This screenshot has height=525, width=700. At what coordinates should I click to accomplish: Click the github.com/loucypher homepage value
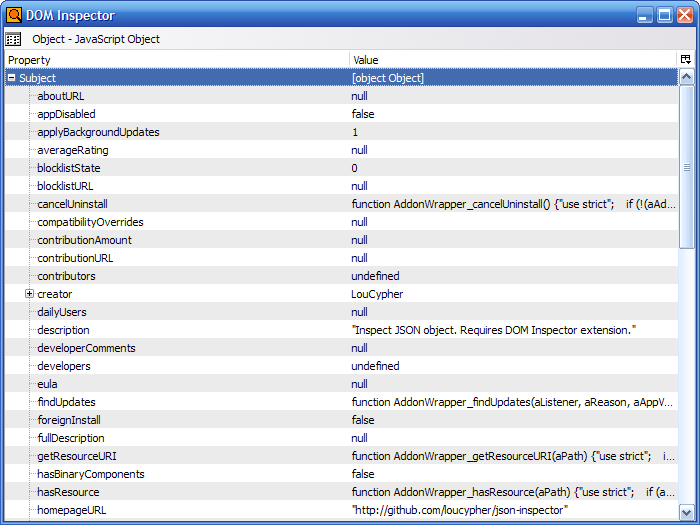click(x=460, y=510)
